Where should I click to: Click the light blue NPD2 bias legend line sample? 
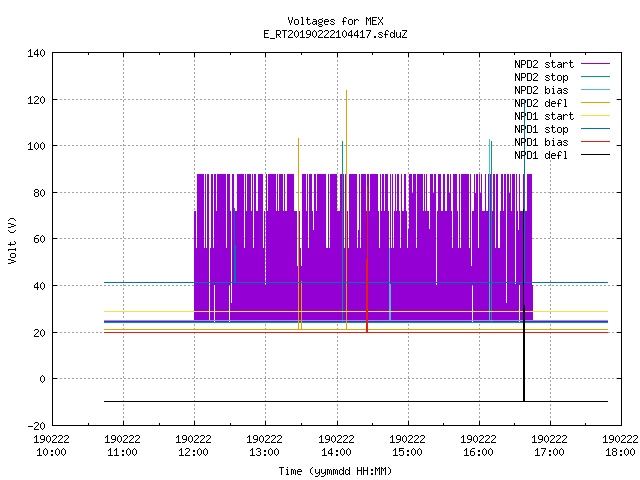point(595,89)
